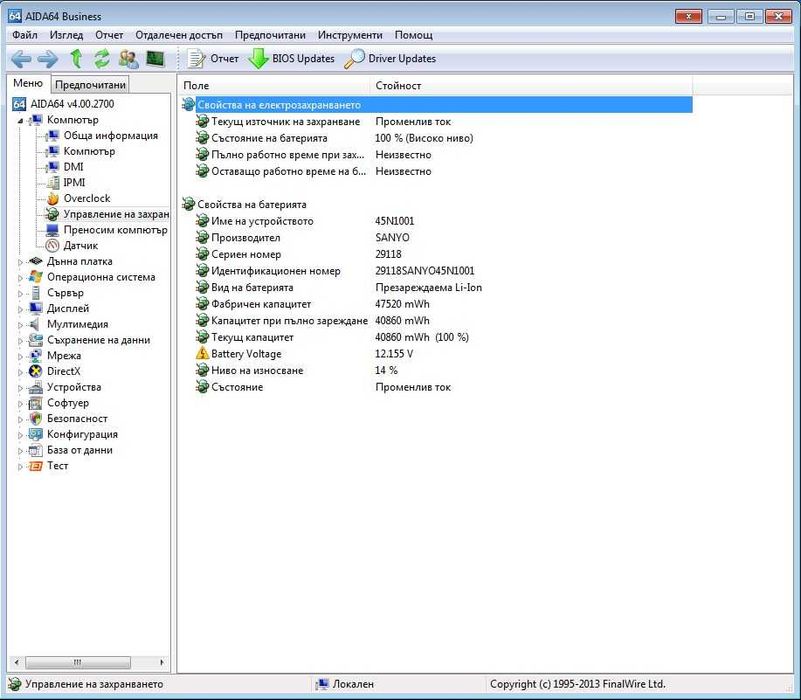801x700 pixels.
Task: Click the Софтуер icon
Action: coord(36,403)
